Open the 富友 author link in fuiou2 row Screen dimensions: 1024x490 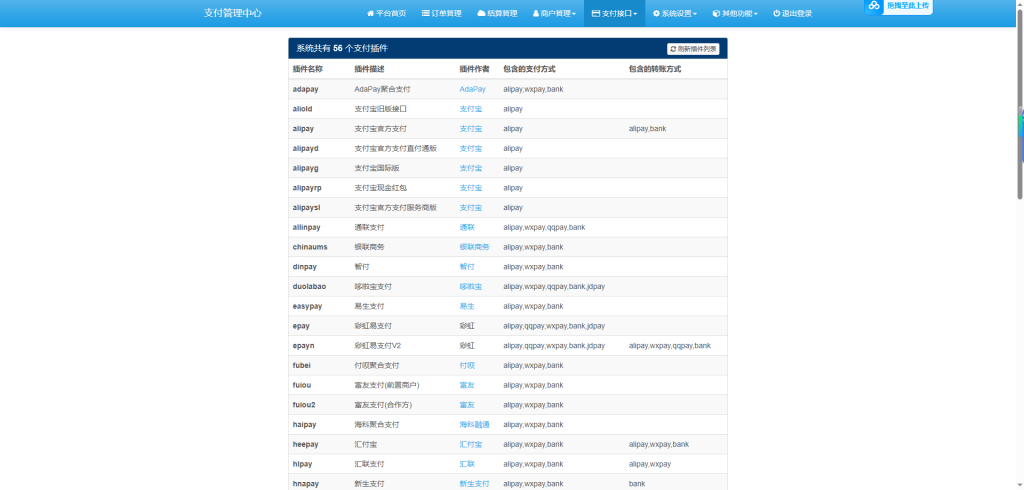point(467,405)
